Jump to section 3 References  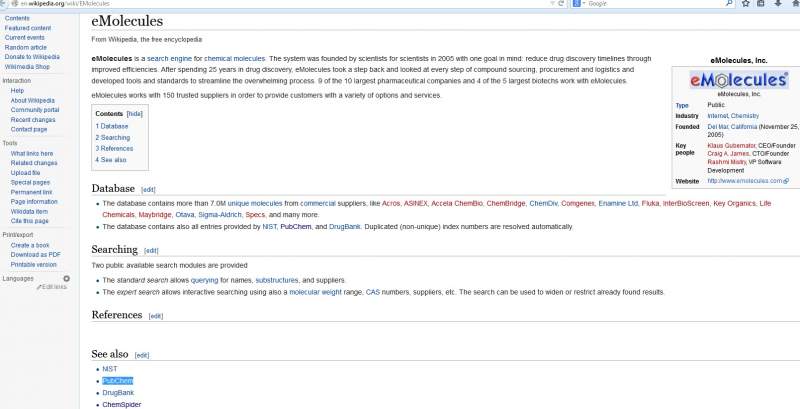point(114,148)
